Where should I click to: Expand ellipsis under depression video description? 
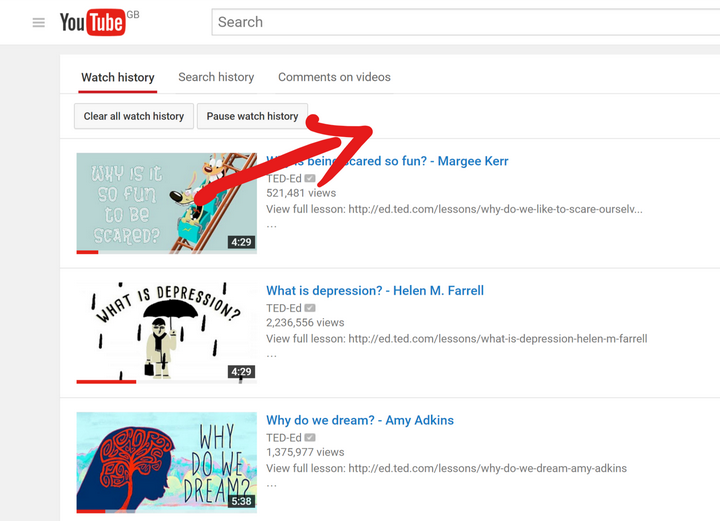coord(271,355)
